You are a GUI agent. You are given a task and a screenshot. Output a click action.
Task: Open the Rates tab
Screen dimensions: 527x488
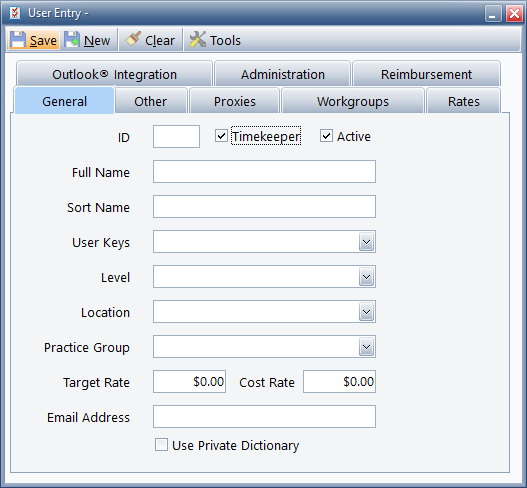coord(463,101)
